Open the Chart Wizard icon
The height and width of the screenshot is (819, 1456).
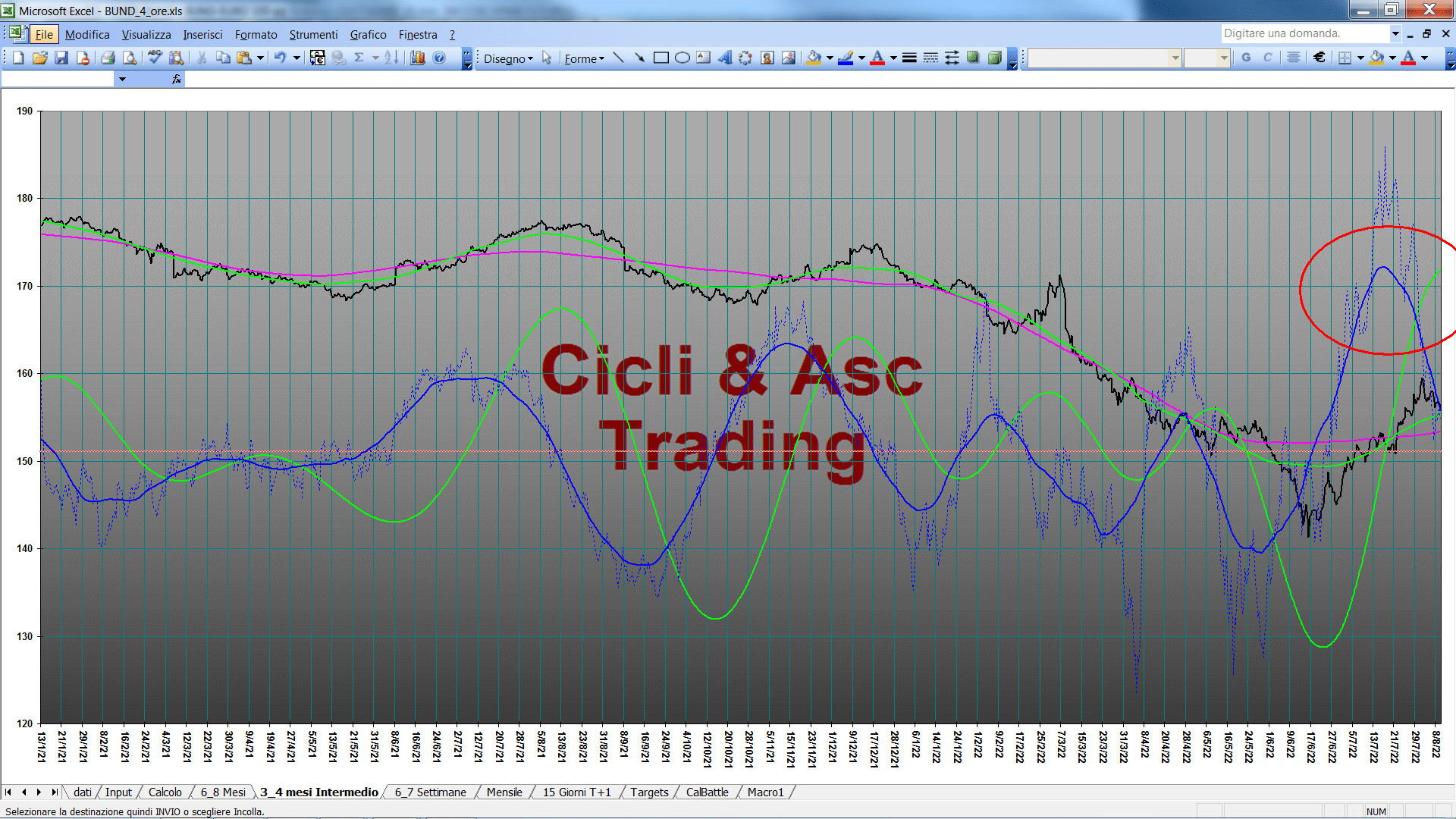[417, 58]
